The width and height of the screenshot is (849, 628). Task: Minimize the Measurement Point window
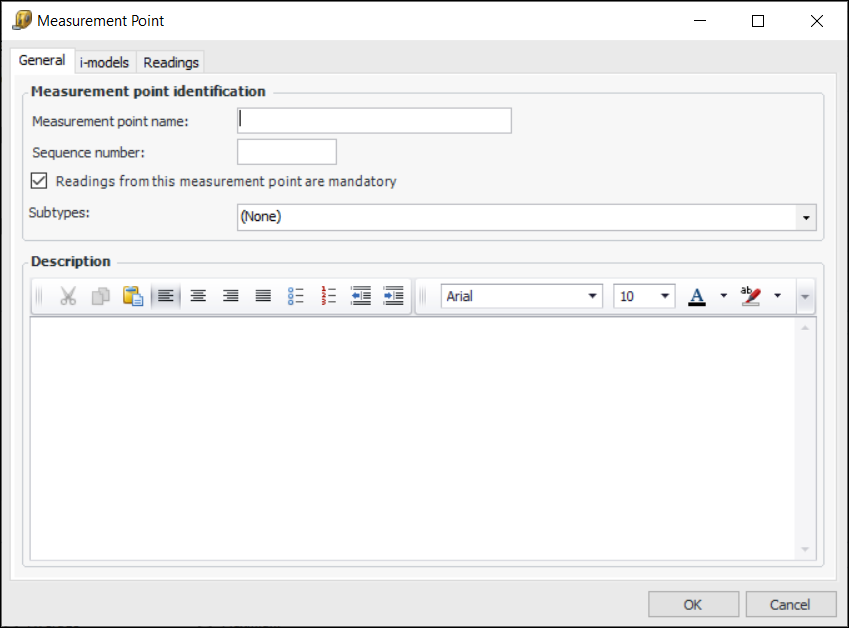pos(700,21)
